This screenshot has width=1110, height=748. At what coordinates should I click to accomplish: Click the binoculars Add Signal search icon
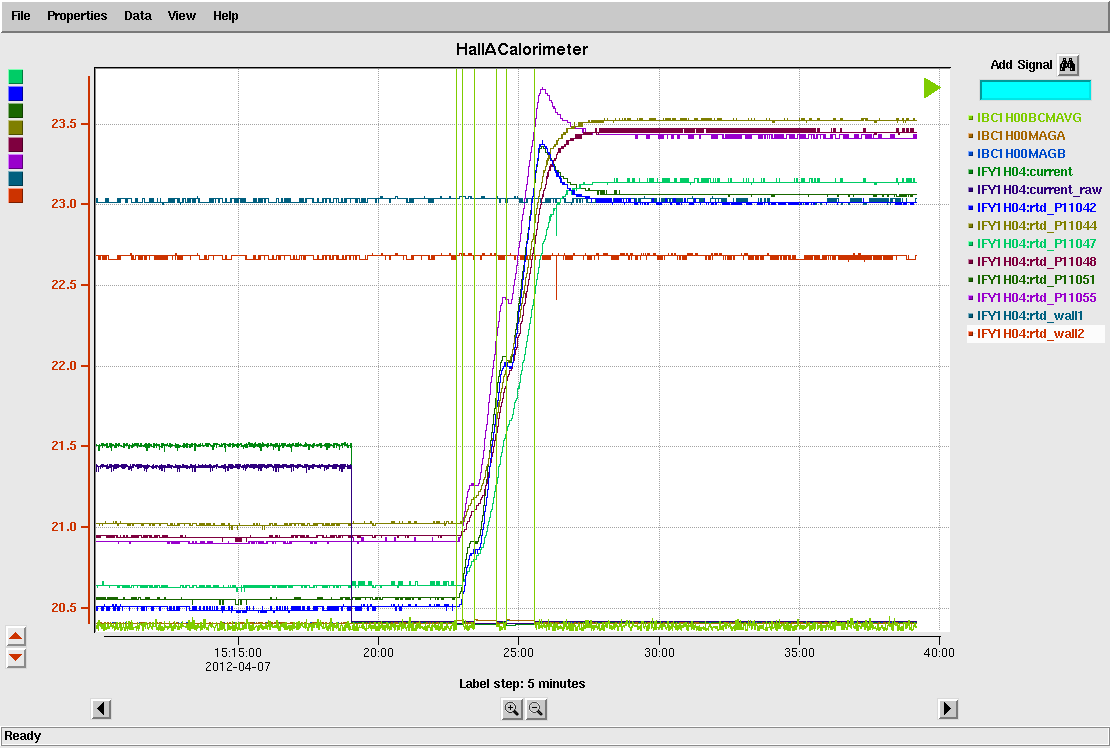pos(1068,65)
